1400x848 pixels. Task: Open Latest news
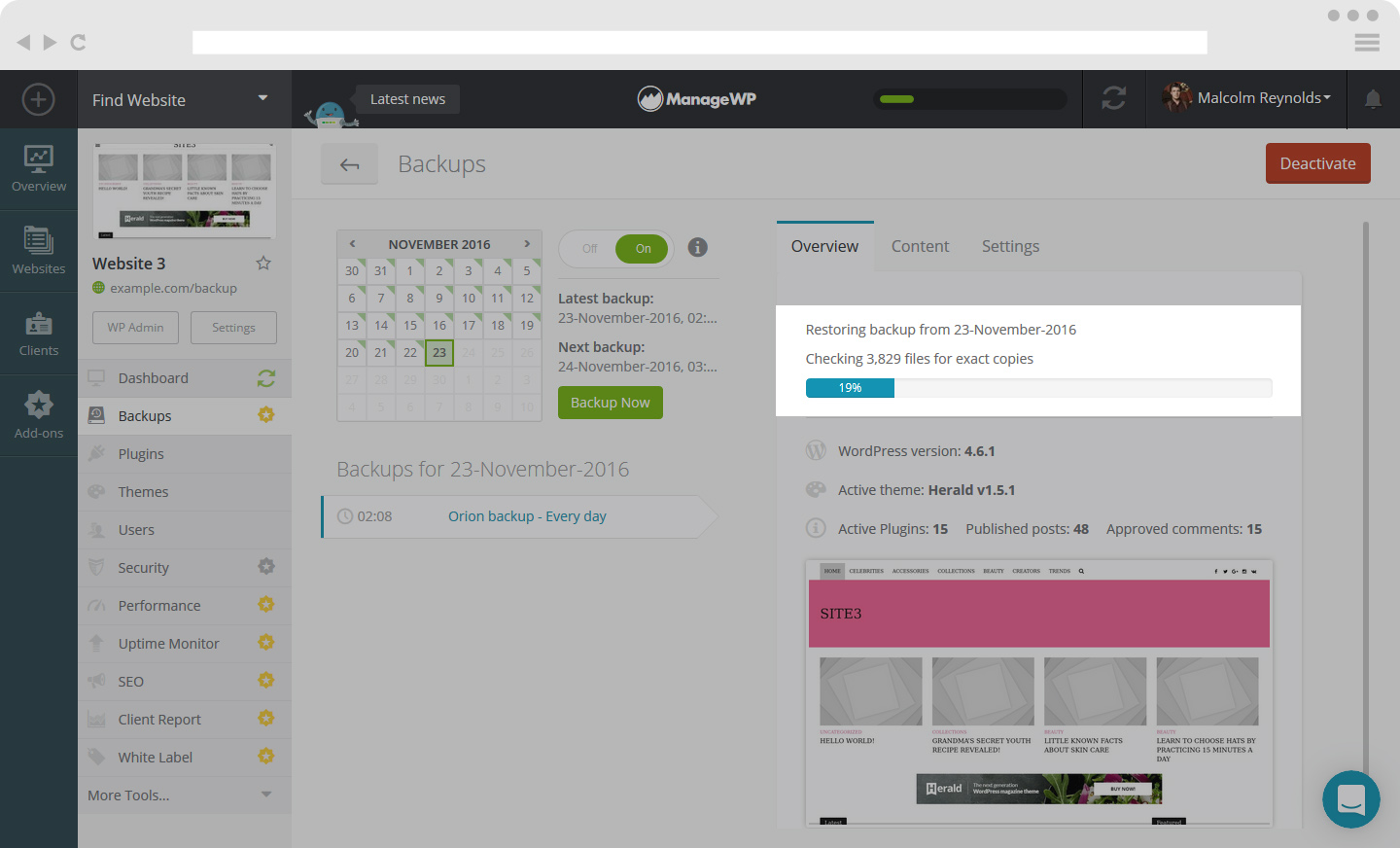tap(407, 99)
